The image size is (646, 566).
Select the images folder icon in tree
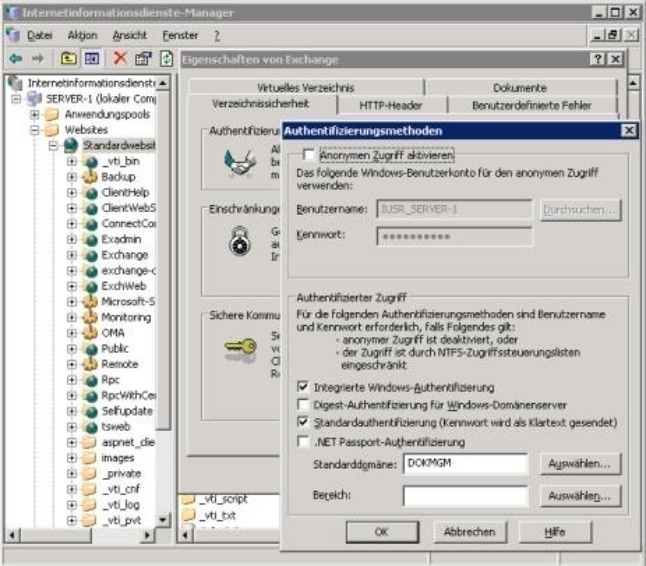tap(90, 458)
